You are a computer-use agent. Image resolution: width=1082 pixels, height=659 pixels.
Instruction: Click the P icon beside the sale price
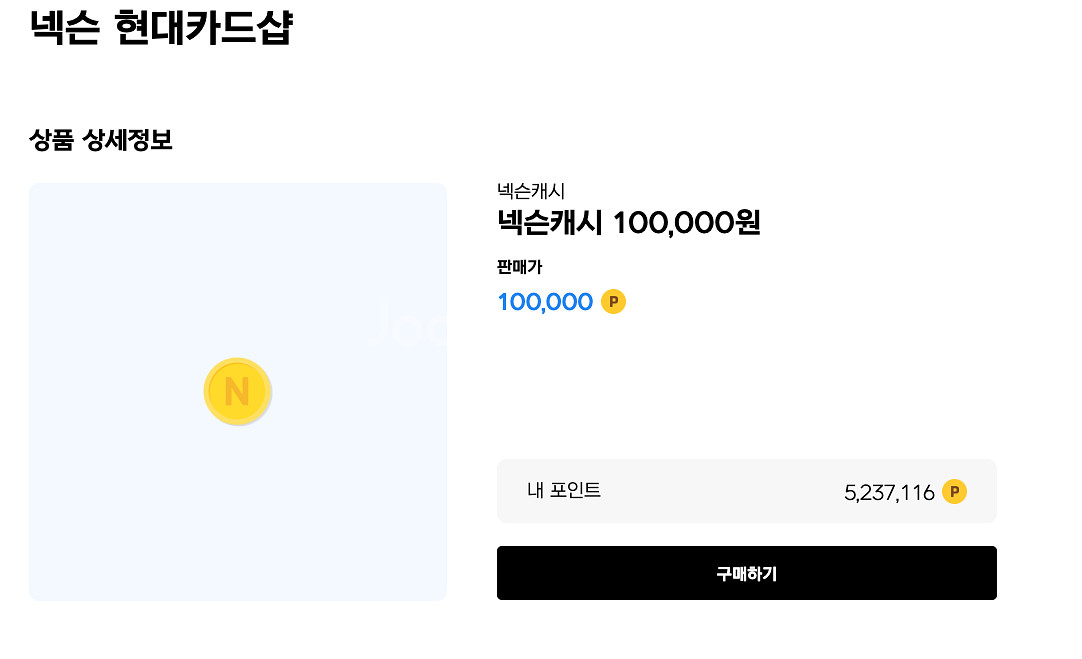[613, 301]
